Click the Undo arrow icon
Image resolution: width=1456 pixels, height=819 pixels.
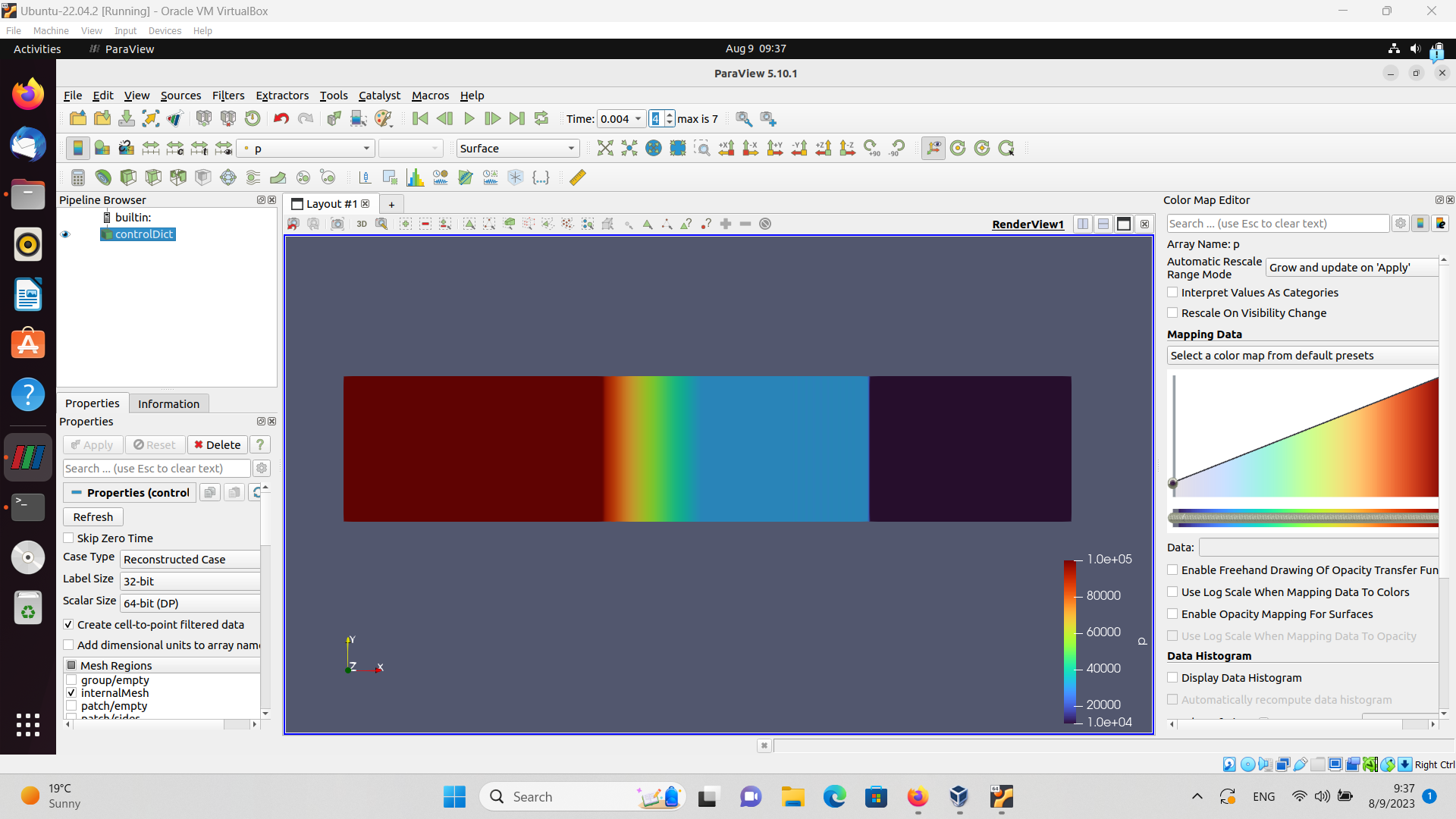pos(281,119)
